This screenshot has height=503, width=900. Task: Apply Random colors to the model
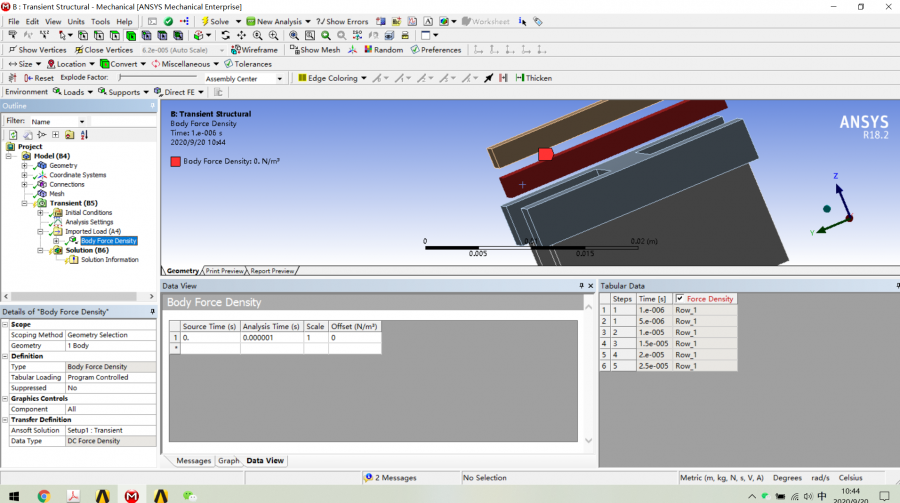pyautogui.click(x=384, y=49)
